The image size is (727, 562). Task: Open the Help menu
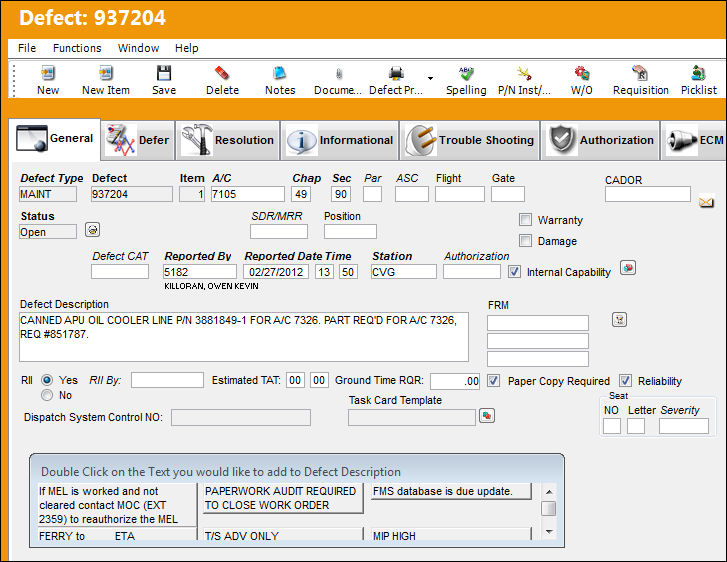(186, 48)
